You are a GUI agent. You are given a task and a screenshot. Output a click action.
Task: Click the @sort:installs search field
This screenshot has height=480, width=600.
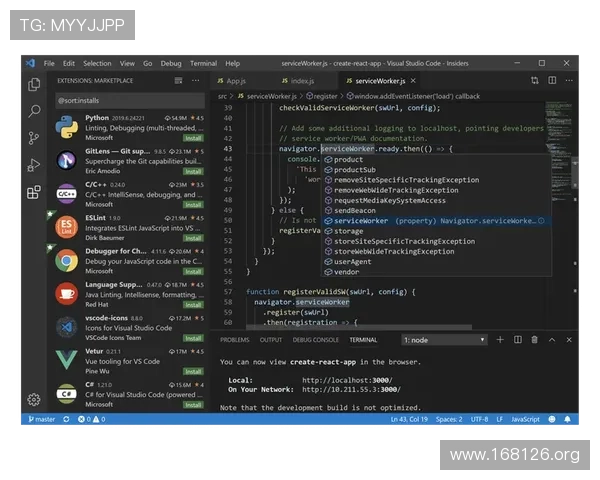click(130, 101)
